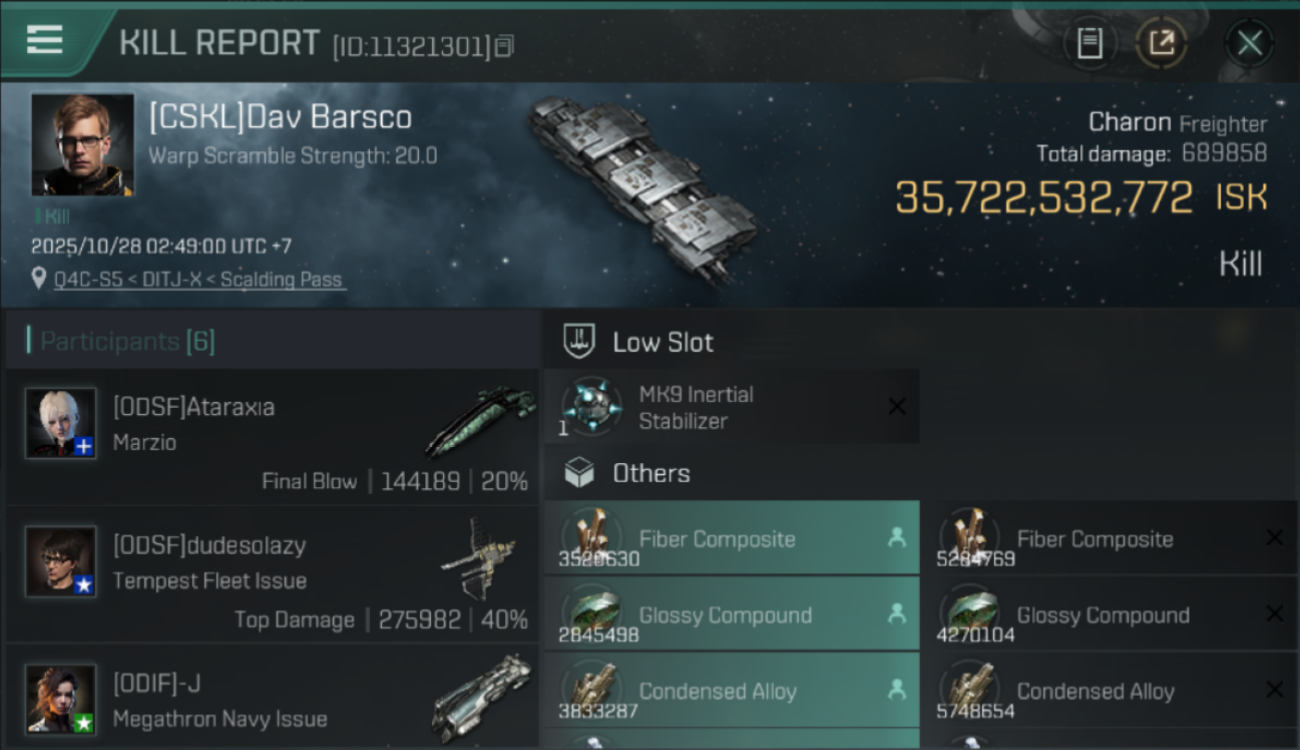Open the hamburger menu
Screen dimensions: 1300x750
point(45,40)
